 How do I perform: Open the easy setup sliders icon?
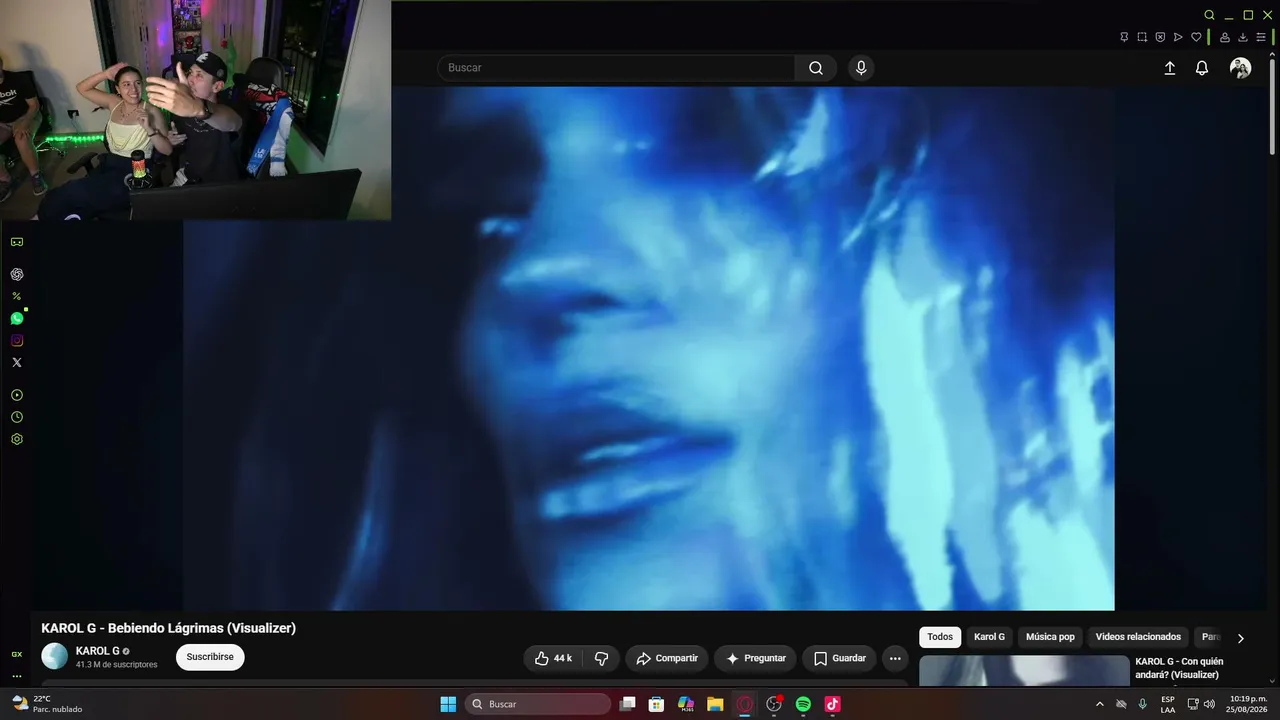point(1261,37)
